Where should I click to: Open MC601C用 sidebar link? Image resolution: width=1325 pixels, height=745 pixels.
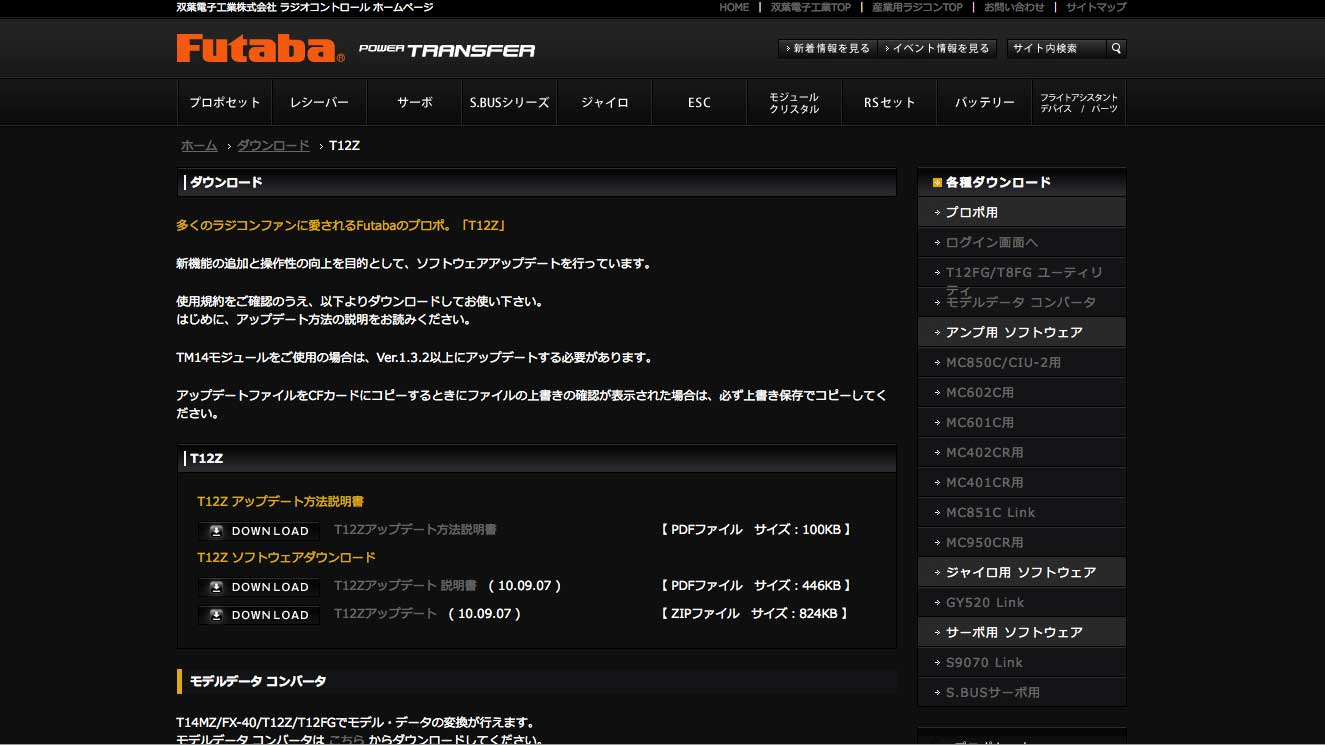pos(1021,422)
